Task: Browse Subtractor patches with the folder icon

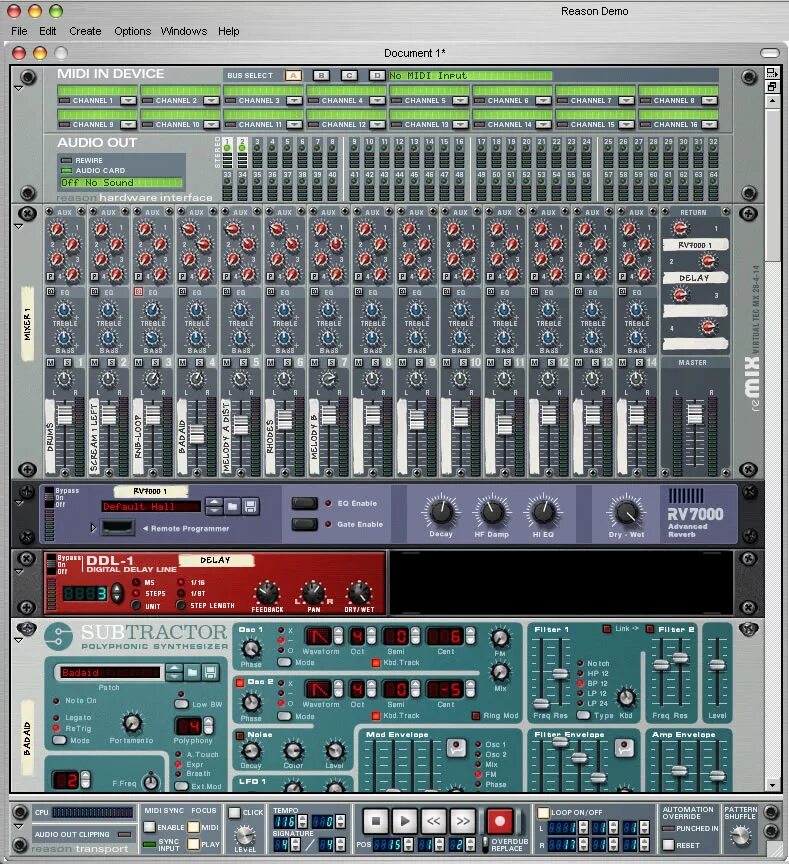Action: pyautogui.click(x=192, y=672)
